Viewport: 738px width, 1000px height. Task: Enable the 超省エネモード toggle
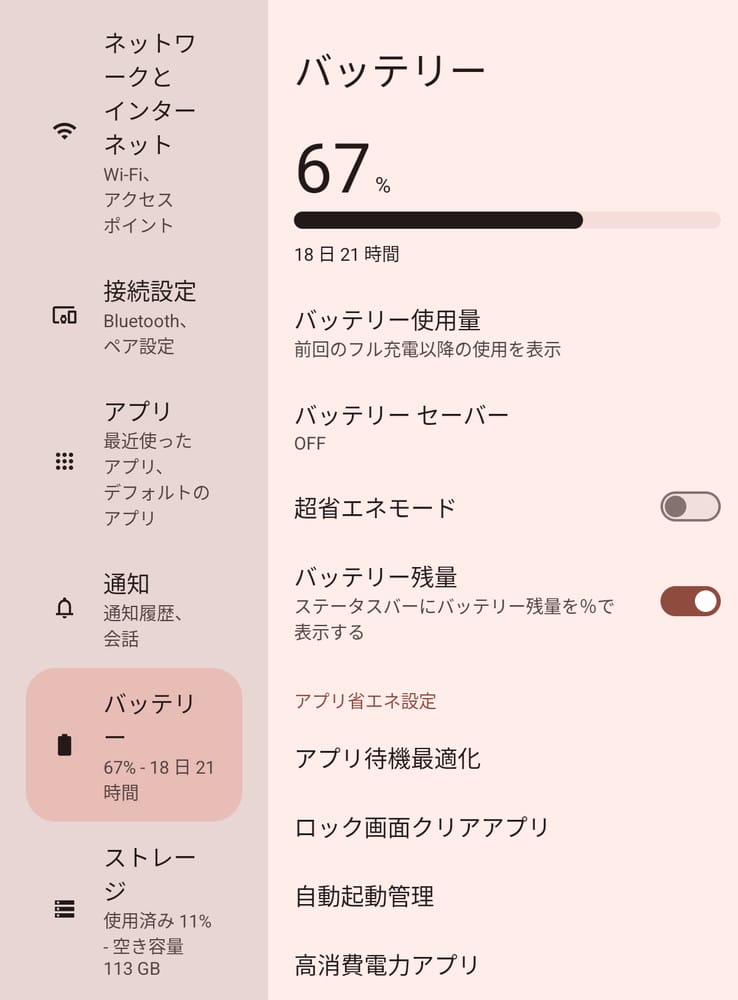pos(690,507)
